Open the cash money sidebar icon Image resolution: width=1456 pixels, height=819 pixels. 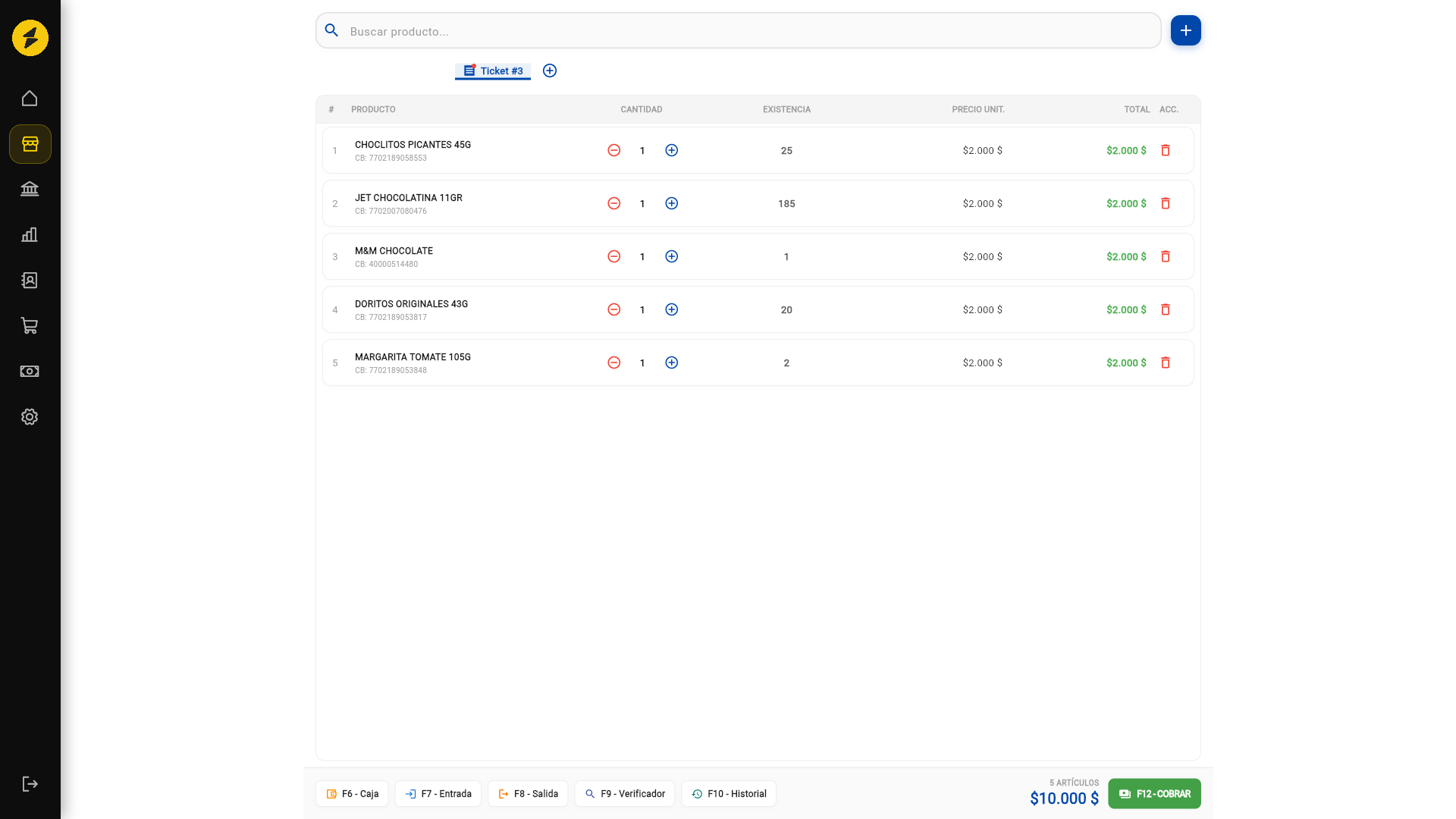tap(30, 372)
